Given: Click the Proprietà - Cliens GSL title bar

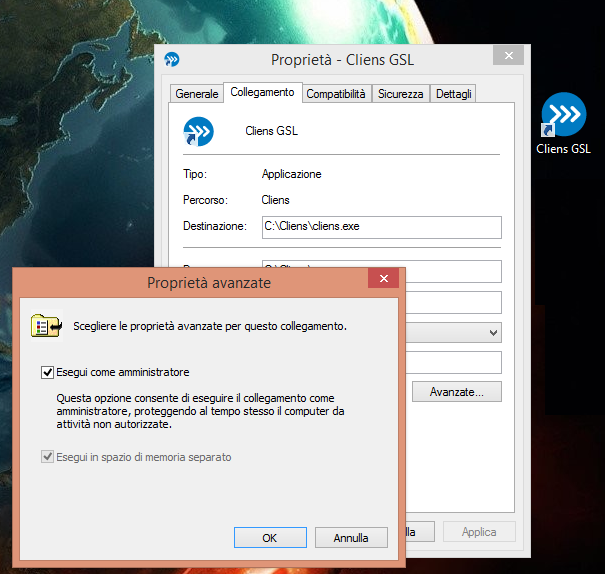Looking at the screenshot, I should click(x=342, y=60).
